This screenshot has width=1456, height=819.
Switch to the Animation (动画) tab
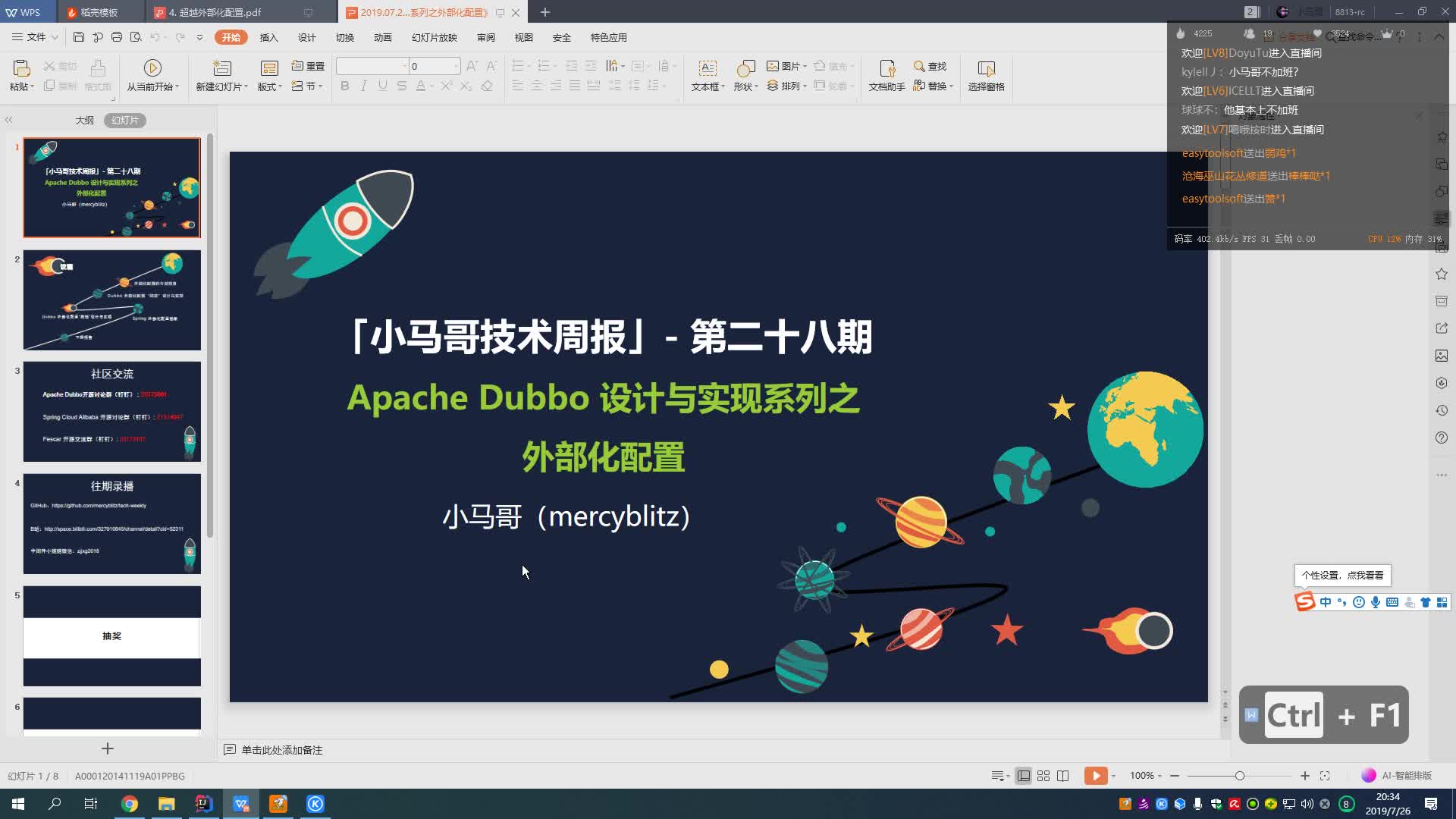coord(383,37)
